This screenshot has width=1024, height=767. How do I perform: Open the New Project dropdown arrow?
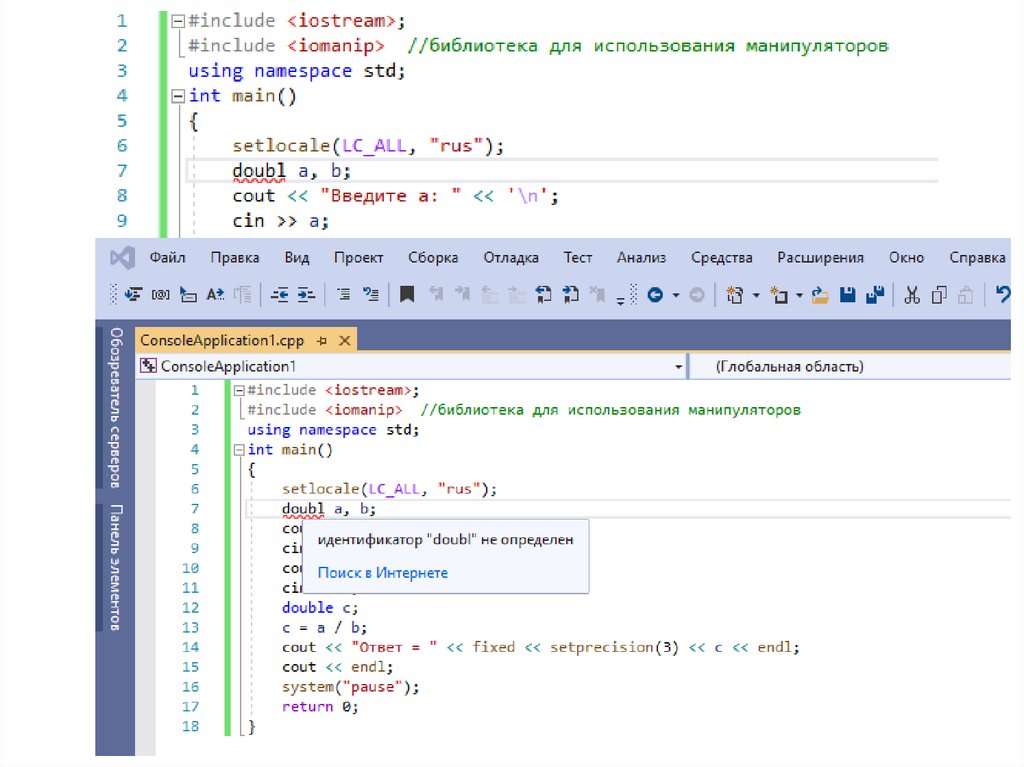(x=756, y=295)
